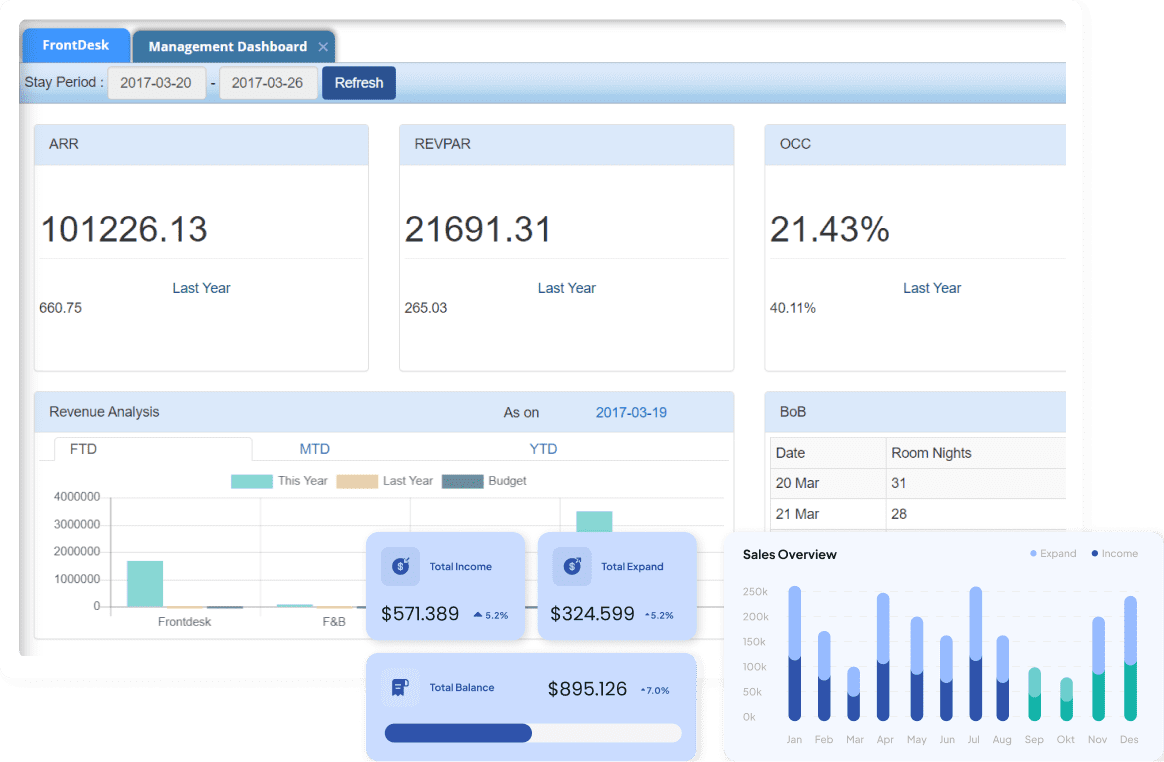Screen dimensions: 1164x762
Task: Click the Total Income dollar icon
Action: coord(400,567)
